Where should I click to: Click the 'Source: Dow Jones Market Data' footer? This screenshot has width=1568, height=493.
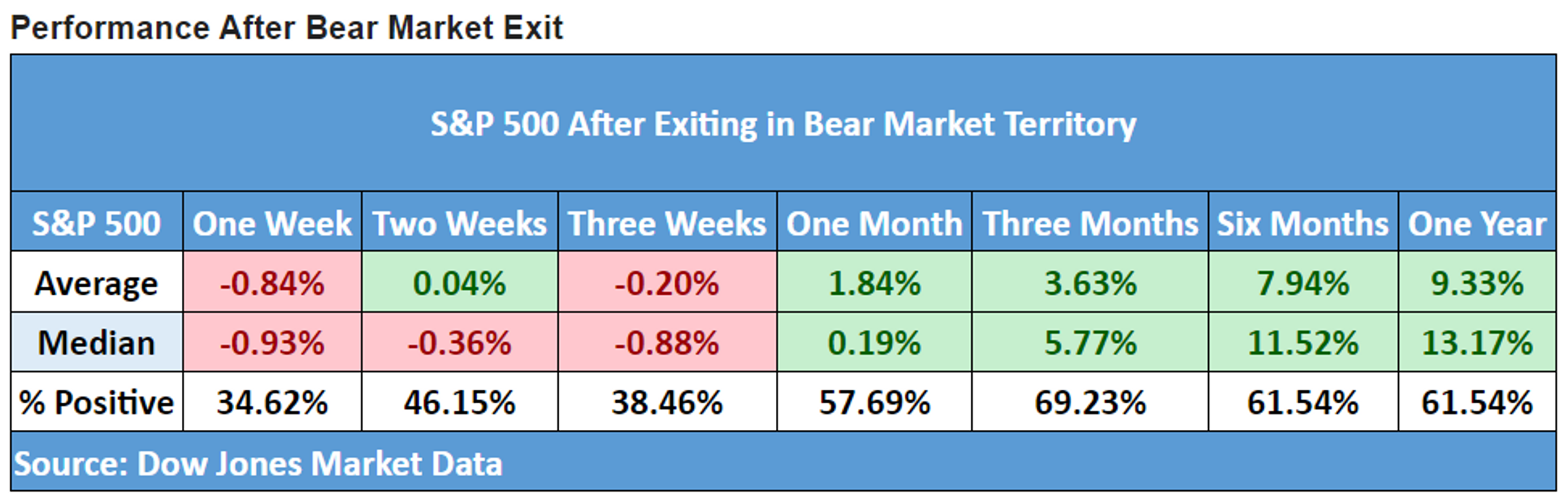click(x=258, y=464)
